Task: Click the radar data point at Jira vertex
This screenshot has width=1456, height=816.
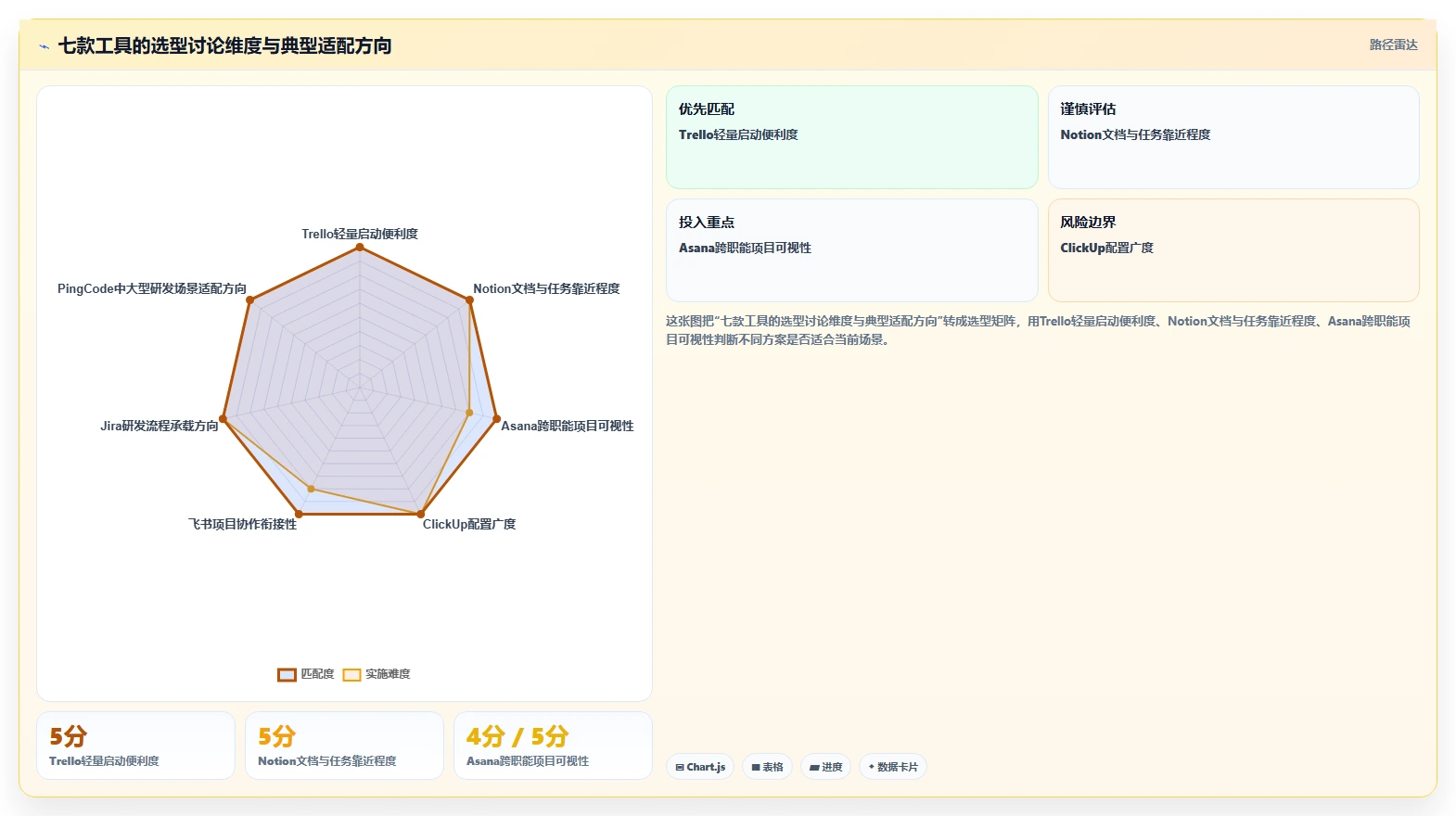Action: 223,419
